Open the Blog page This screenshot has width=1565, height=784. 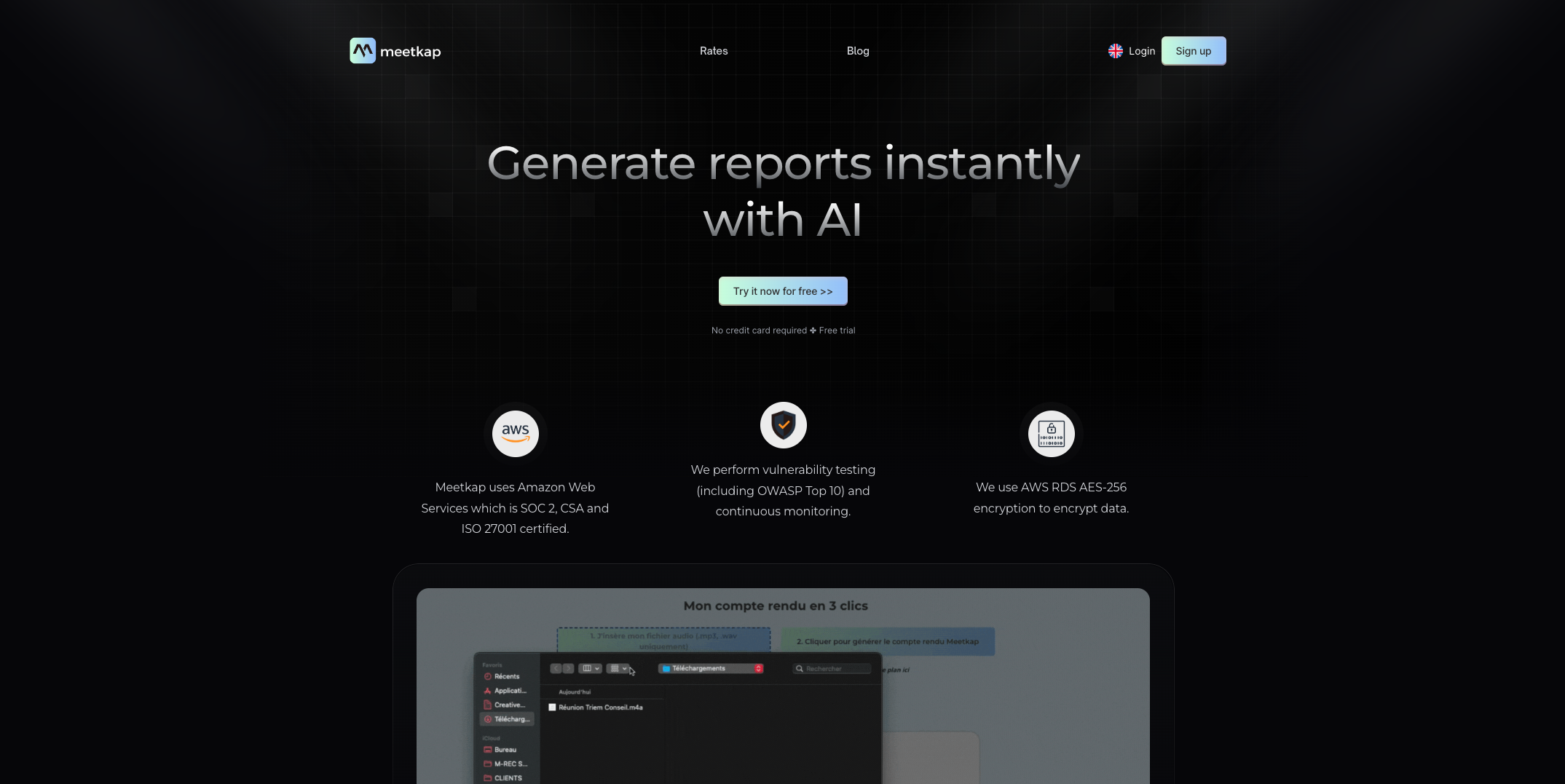[x=857, y=51]
